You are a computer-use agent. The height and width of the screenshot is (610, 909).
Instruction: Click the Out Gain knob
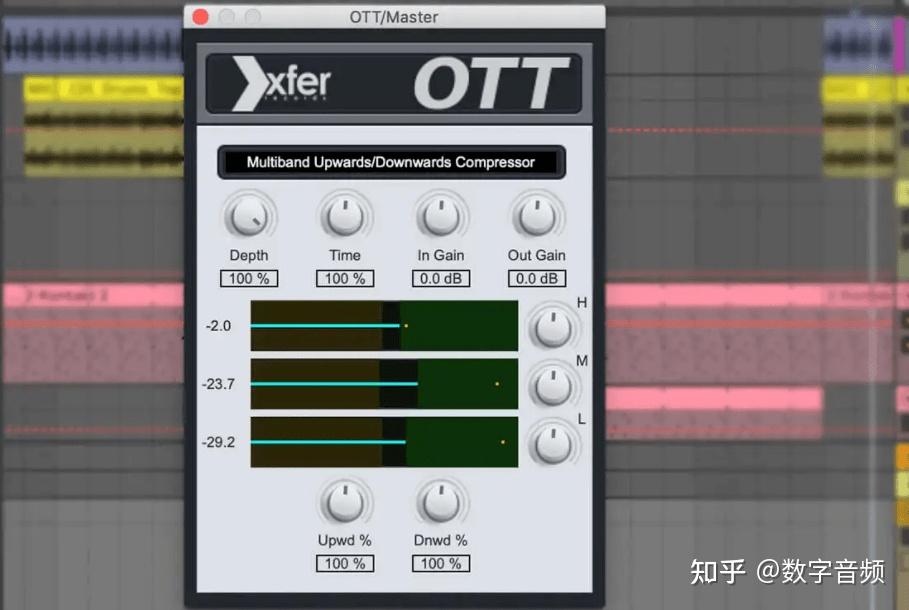(x=537, y=217)
